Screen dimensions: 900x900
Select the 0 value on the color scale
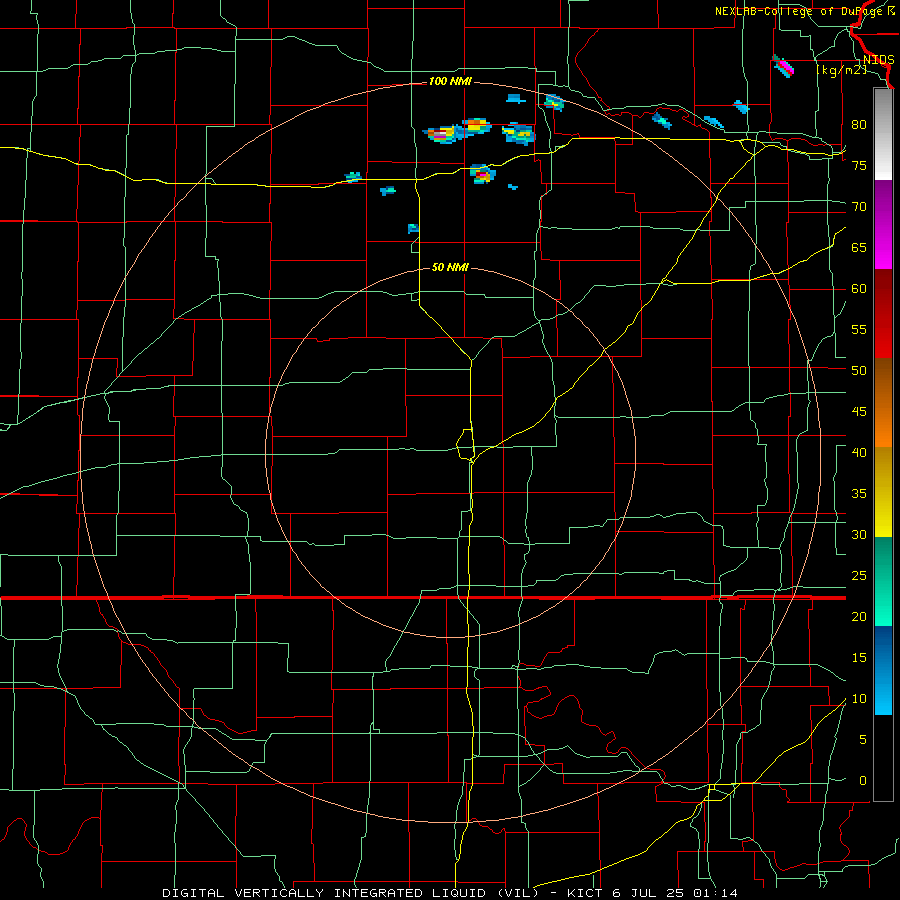pos(863,781)
